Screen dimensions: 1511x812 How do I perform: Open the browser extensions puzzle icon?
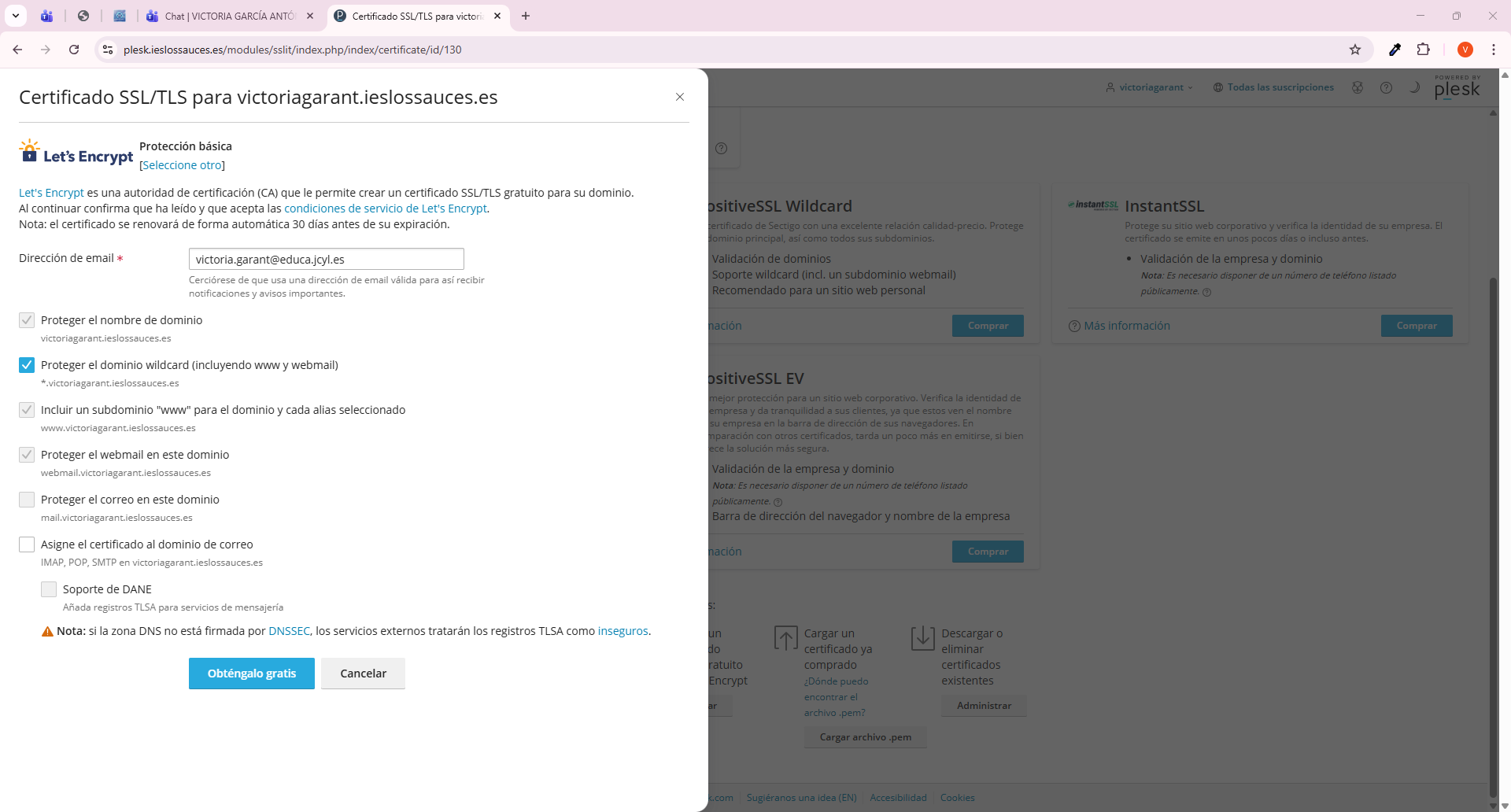pyautogui.click(x=1423, y=50)
